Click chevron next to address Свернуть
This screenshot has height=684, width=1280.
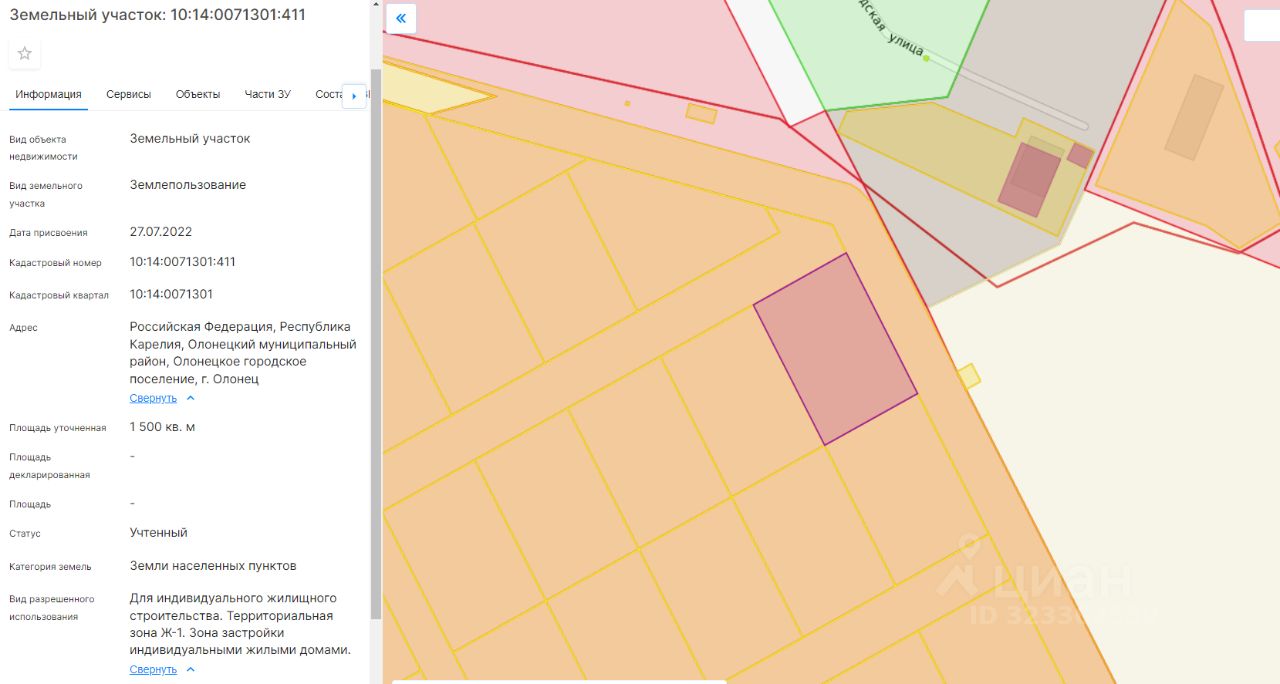[191, 398]
